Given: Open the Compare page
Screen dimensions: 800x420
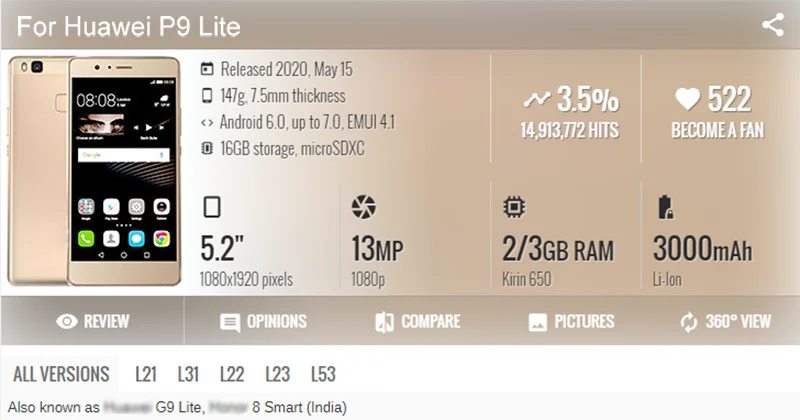Looking at the screenshot, I should tap(417, 322).
